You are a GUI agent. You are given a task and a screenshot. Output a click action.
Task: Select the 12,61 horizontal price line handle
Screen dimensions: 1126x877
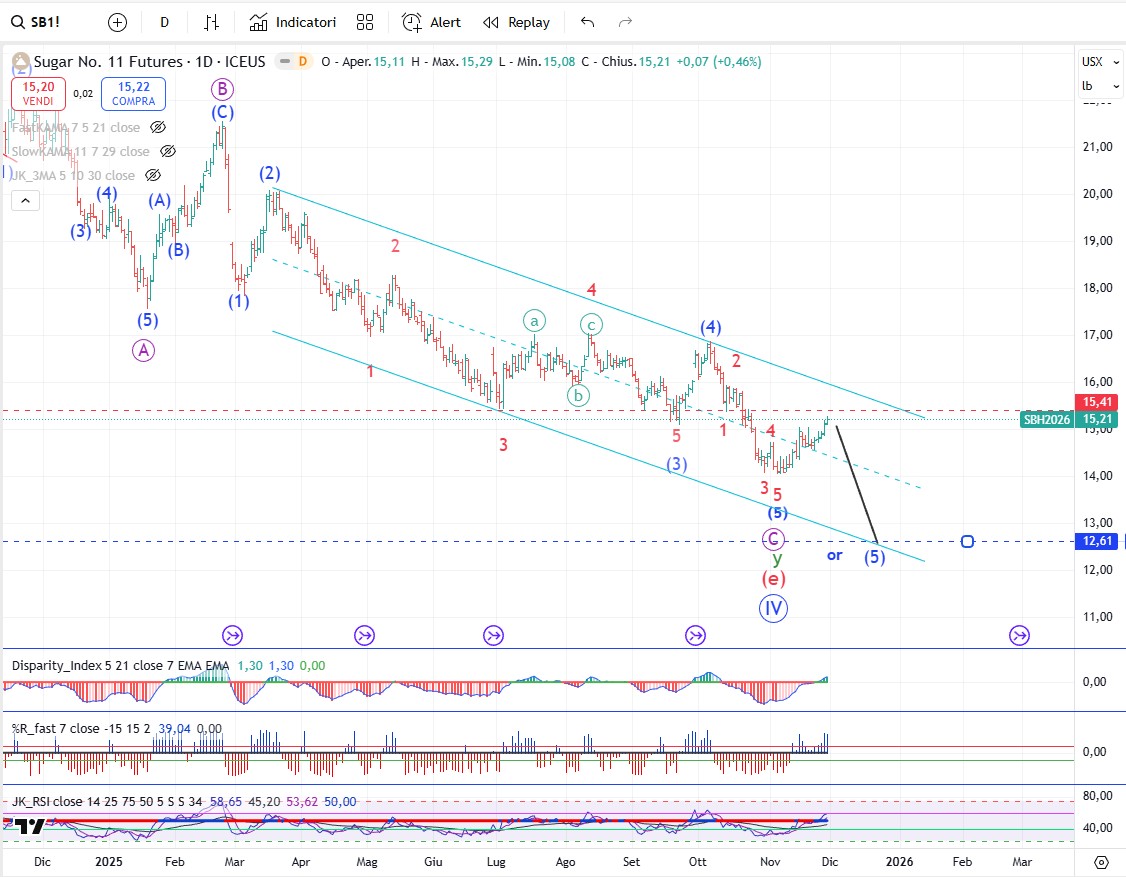(967, 541)
